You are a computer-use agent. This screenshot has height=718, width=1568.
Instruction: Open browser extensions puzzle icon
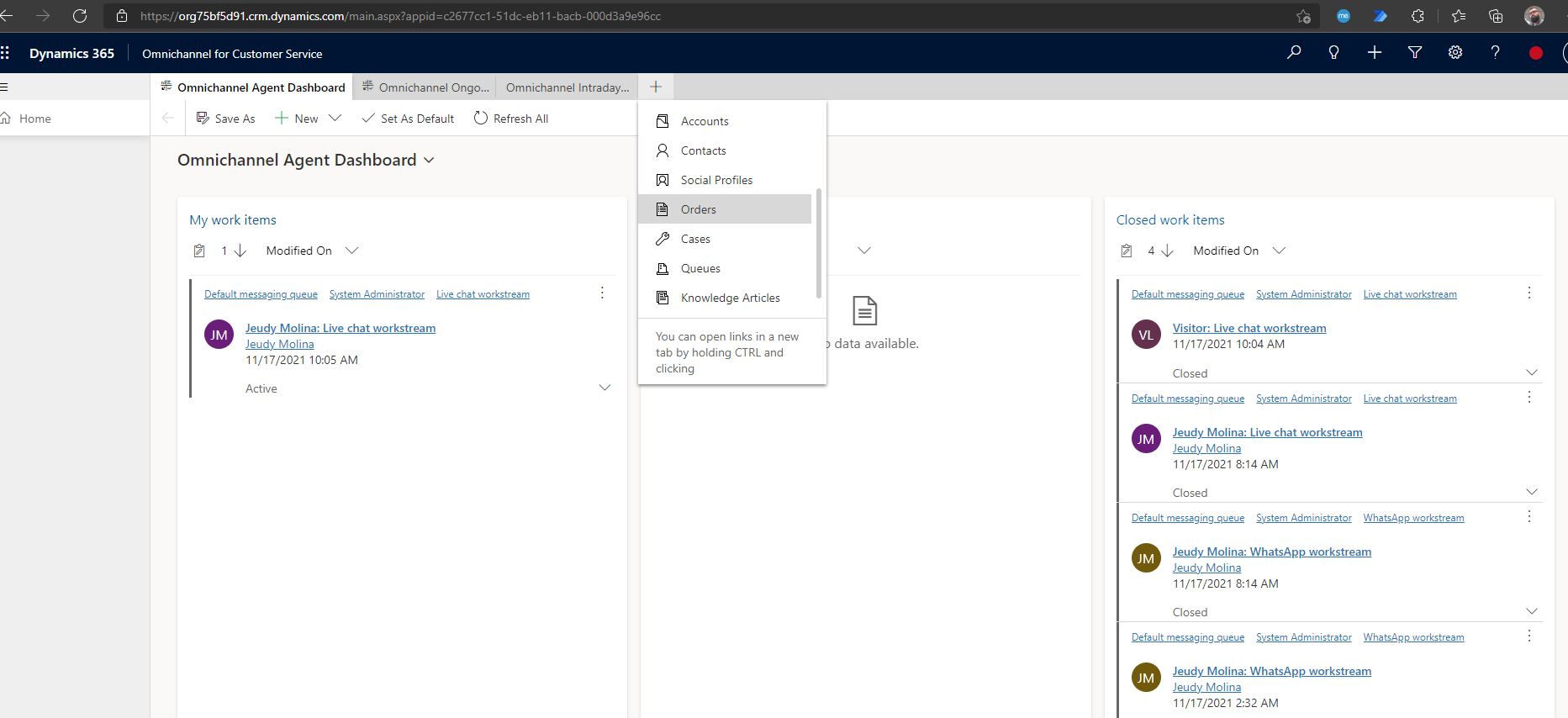click(1418, 16)
